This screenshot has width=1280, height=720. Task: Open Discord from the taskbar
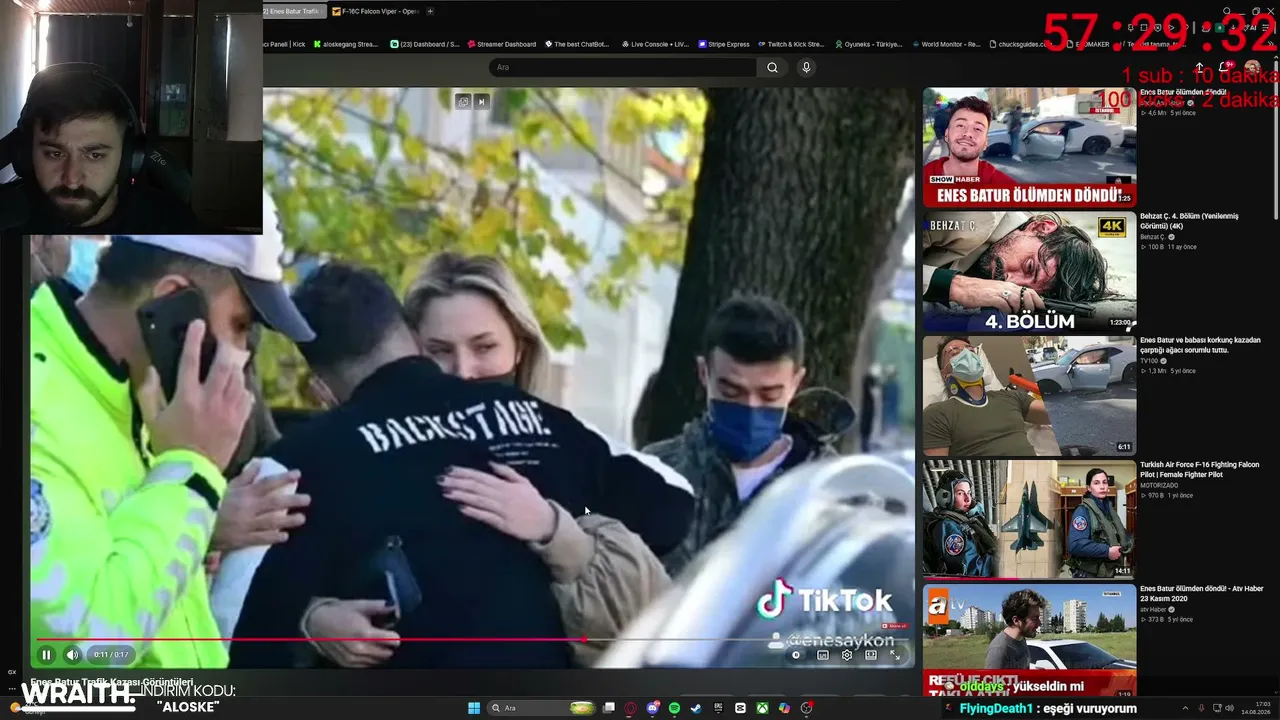[653, 708]
